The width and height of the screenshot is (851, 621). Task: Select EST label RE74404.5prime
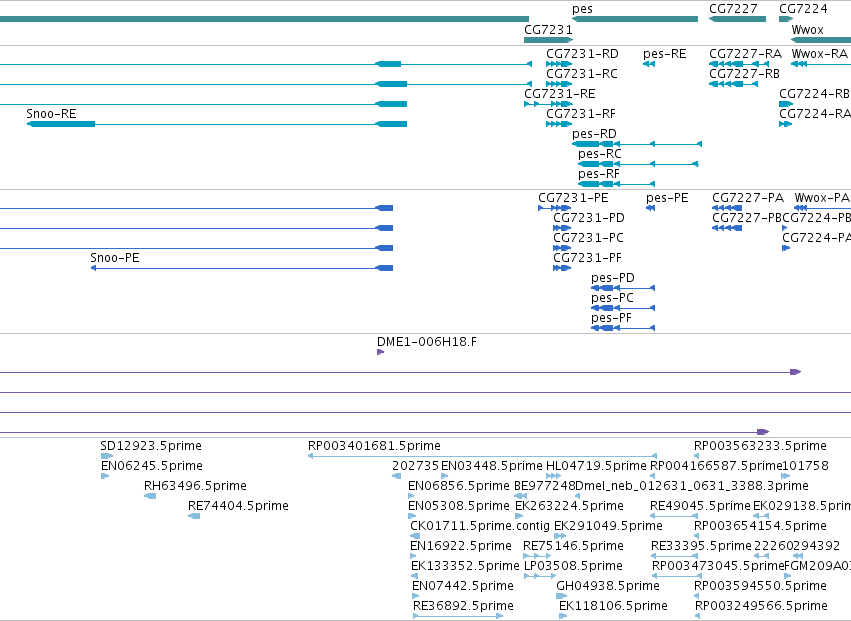coord(238,506)
